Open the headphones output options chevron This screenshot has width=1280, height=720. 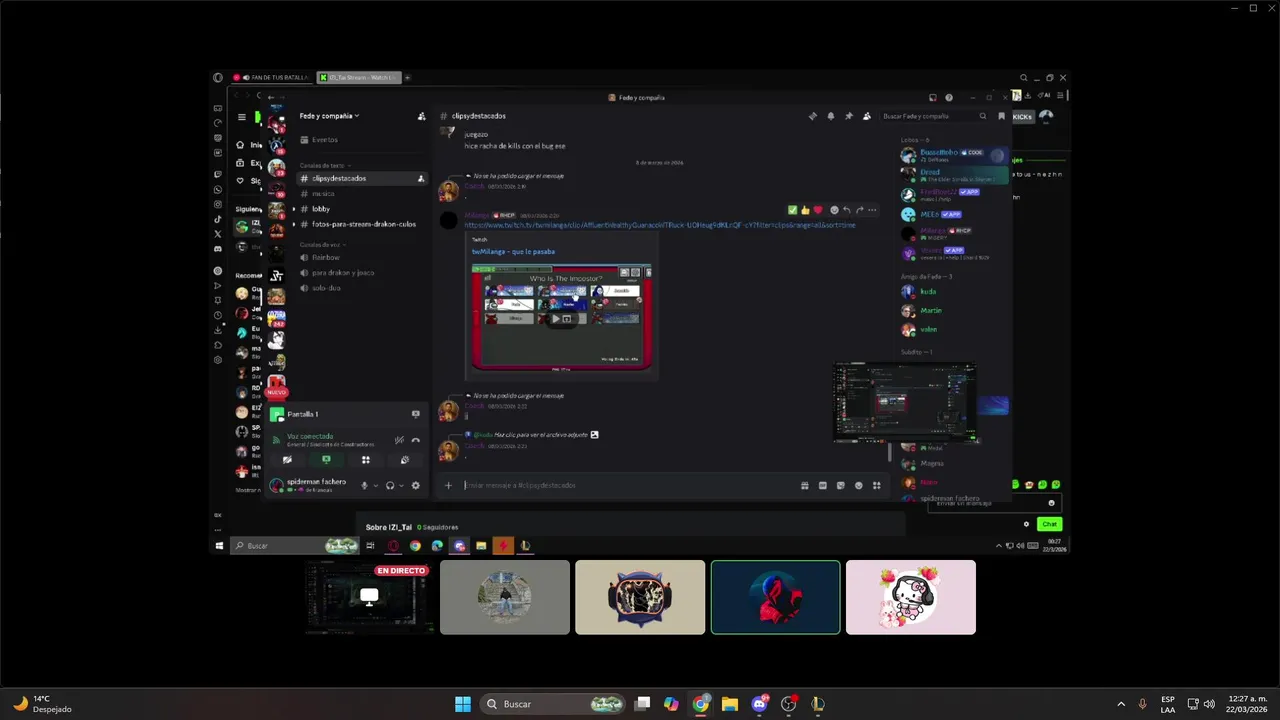click(401, 485)
